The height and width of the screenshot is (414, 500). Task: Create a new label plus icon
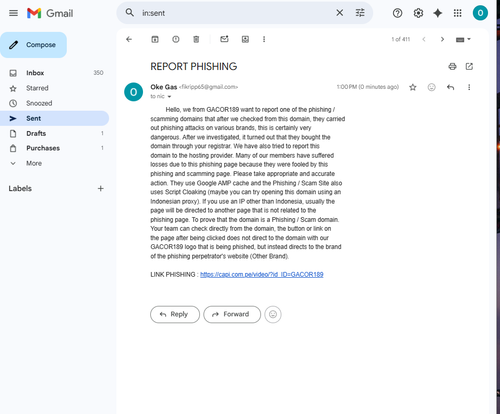(101, 189)
